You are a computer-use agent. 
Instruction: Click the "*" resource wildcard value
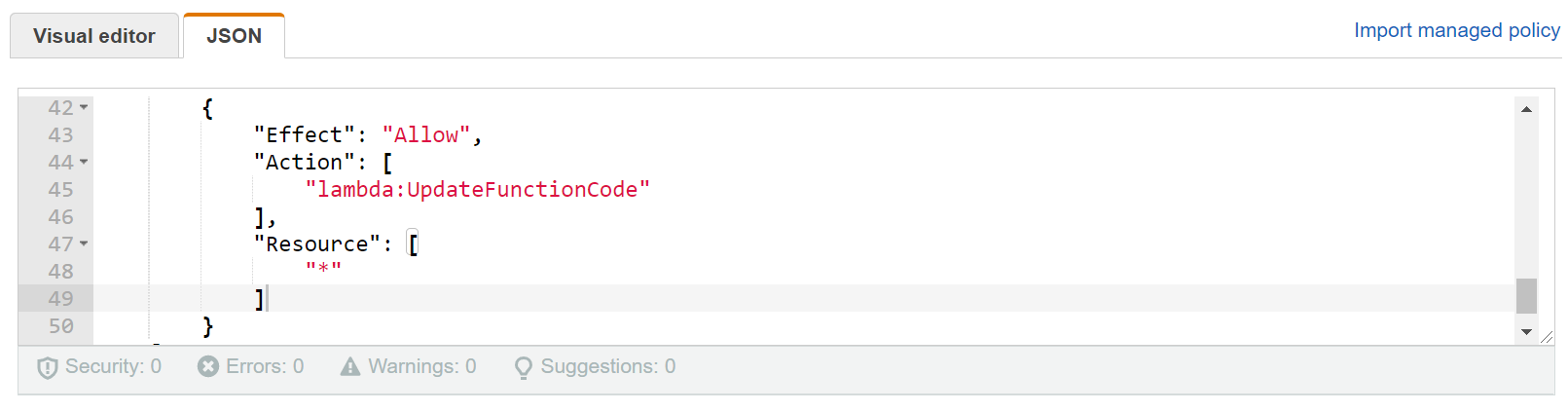point(323,268)
